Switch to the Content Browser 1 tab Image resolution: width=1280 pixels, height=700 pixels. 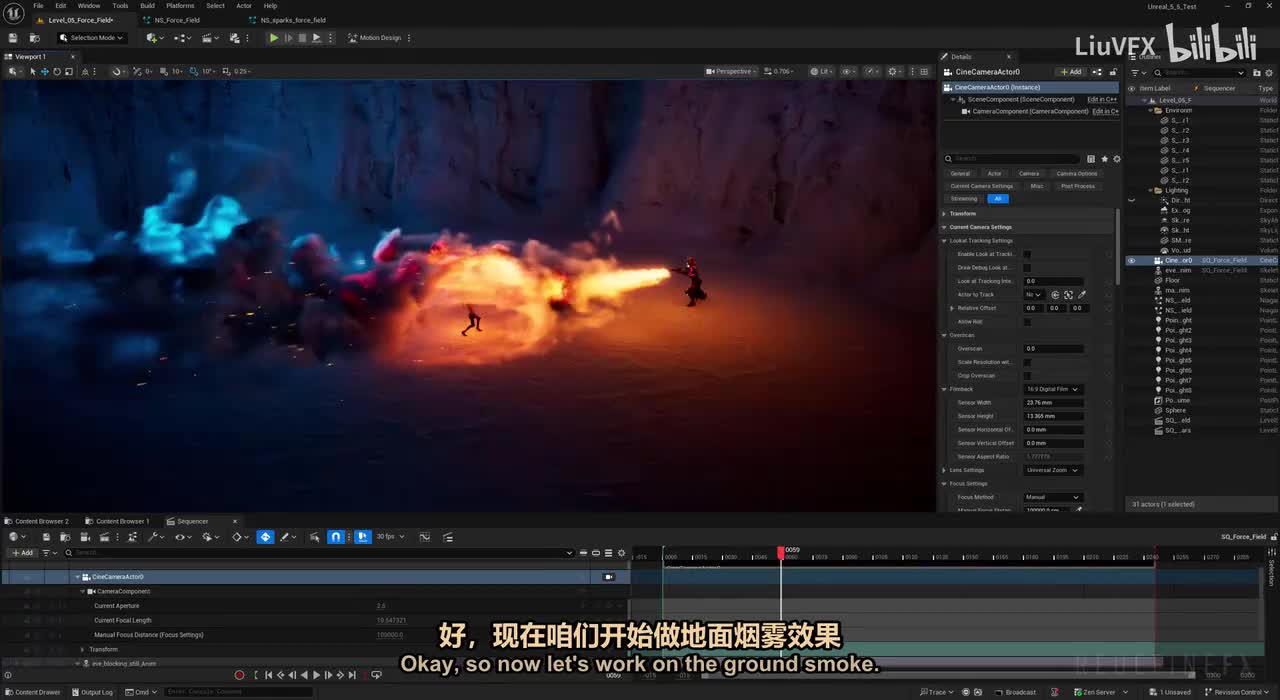[122, 521]
